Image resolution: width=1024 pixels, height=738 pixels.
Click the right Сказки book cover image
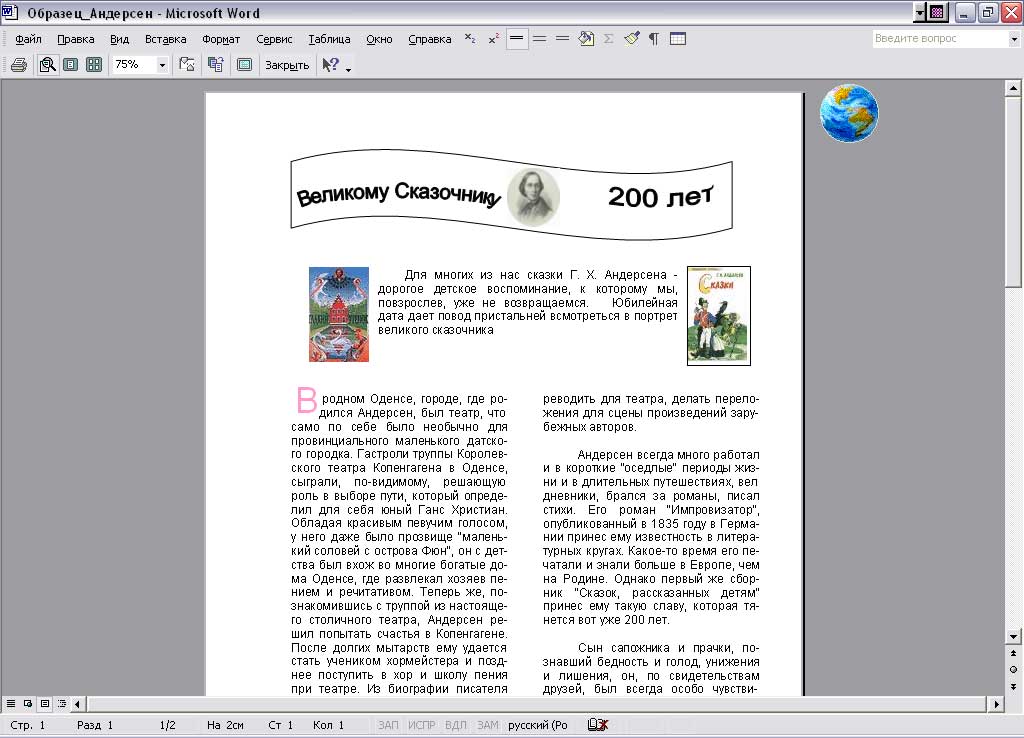click(x=719, y=315)
